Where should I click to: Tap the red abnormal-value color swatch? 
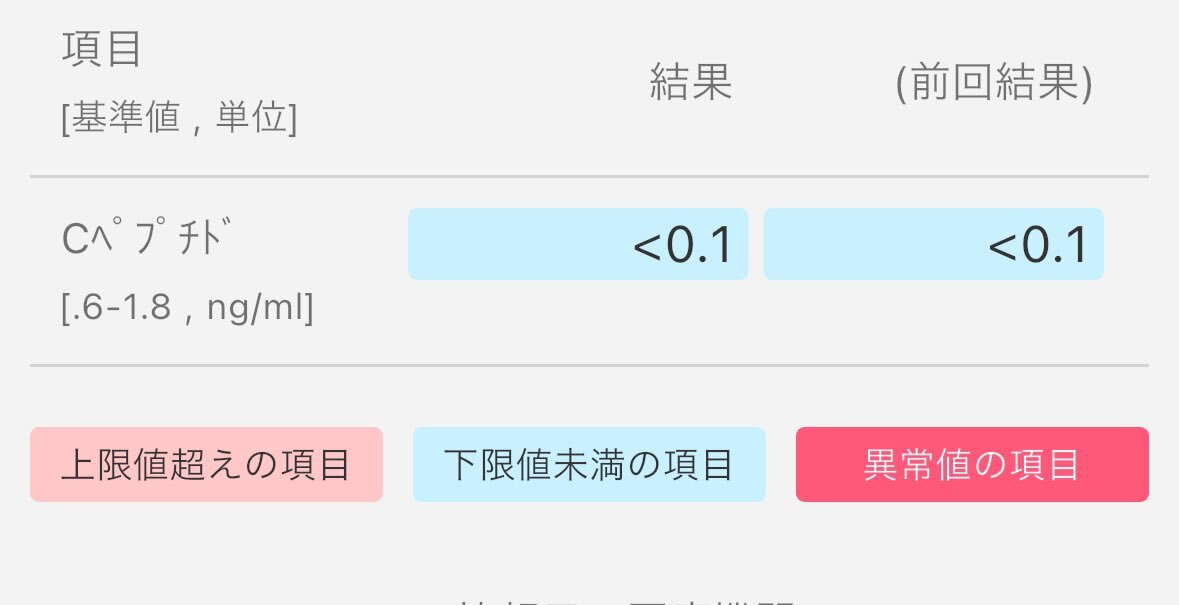pyautogui.click(x=972, y=464)
